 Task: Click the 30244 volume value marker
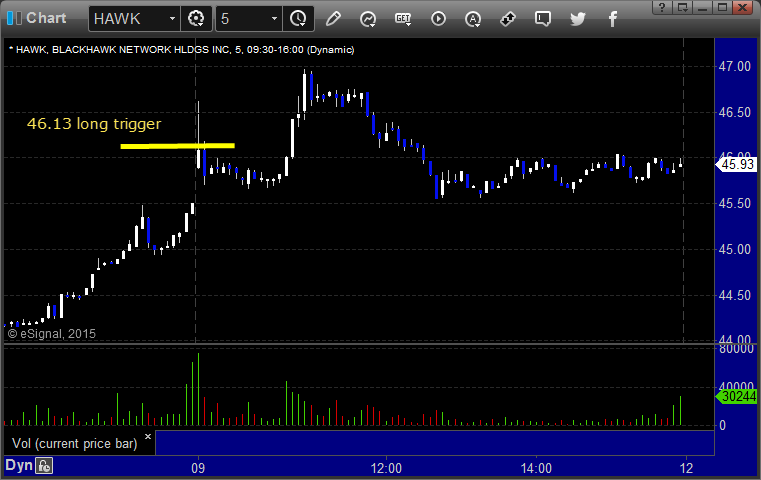tap(736, 397)
